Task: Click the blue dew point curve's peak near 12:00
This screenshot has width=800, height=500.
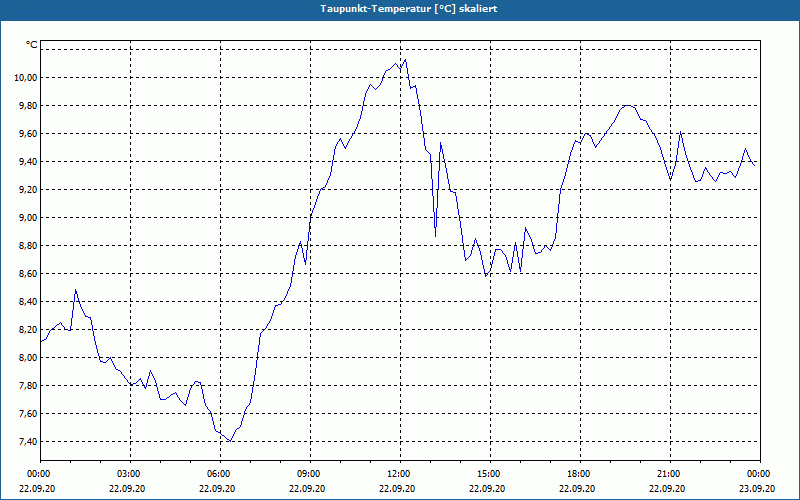Action: point(405,60)
